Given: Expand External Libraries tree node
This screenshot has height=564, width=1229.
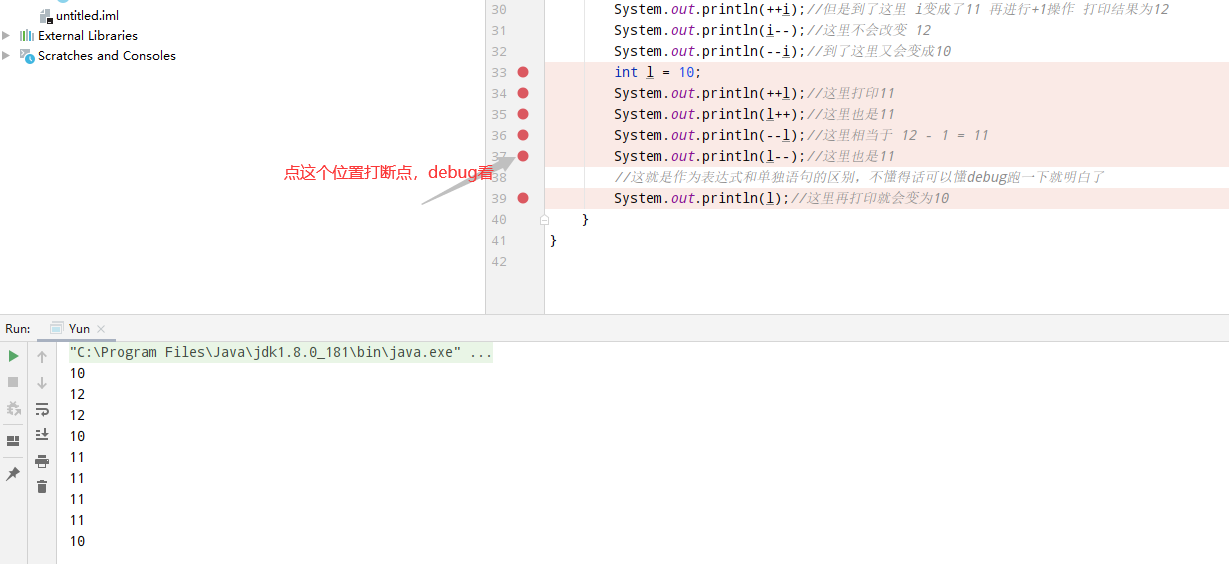Looking at the screenshot, I should (7, 35).
